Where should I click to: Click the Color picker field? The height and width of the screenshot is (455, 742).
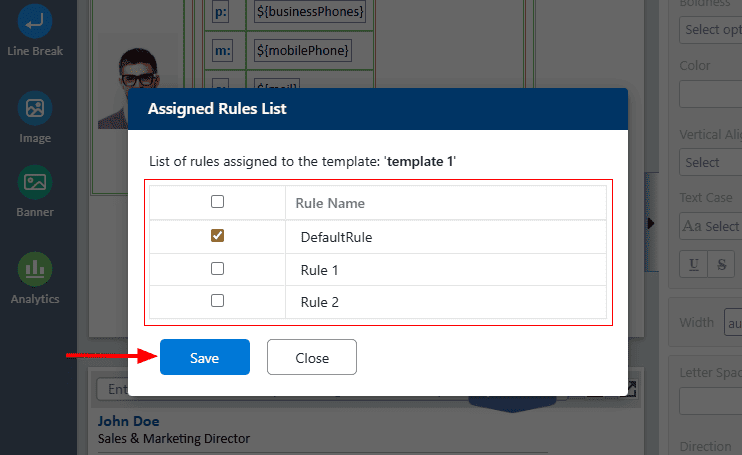pyautogui.click(x=711, y=95)
